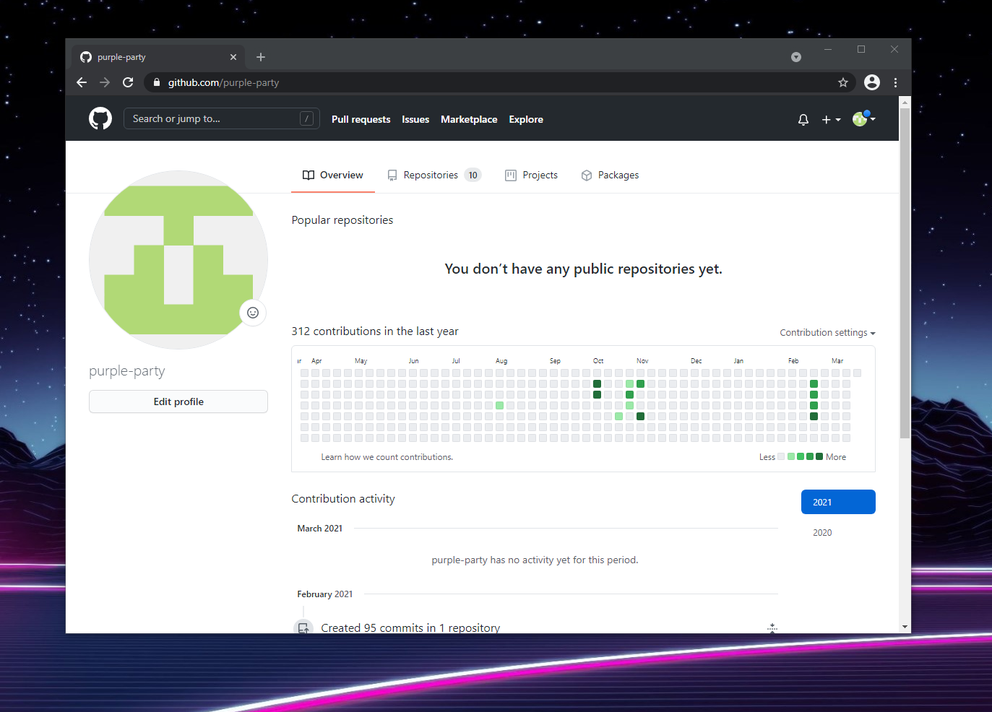Open the Packages tab

point(610,175)
